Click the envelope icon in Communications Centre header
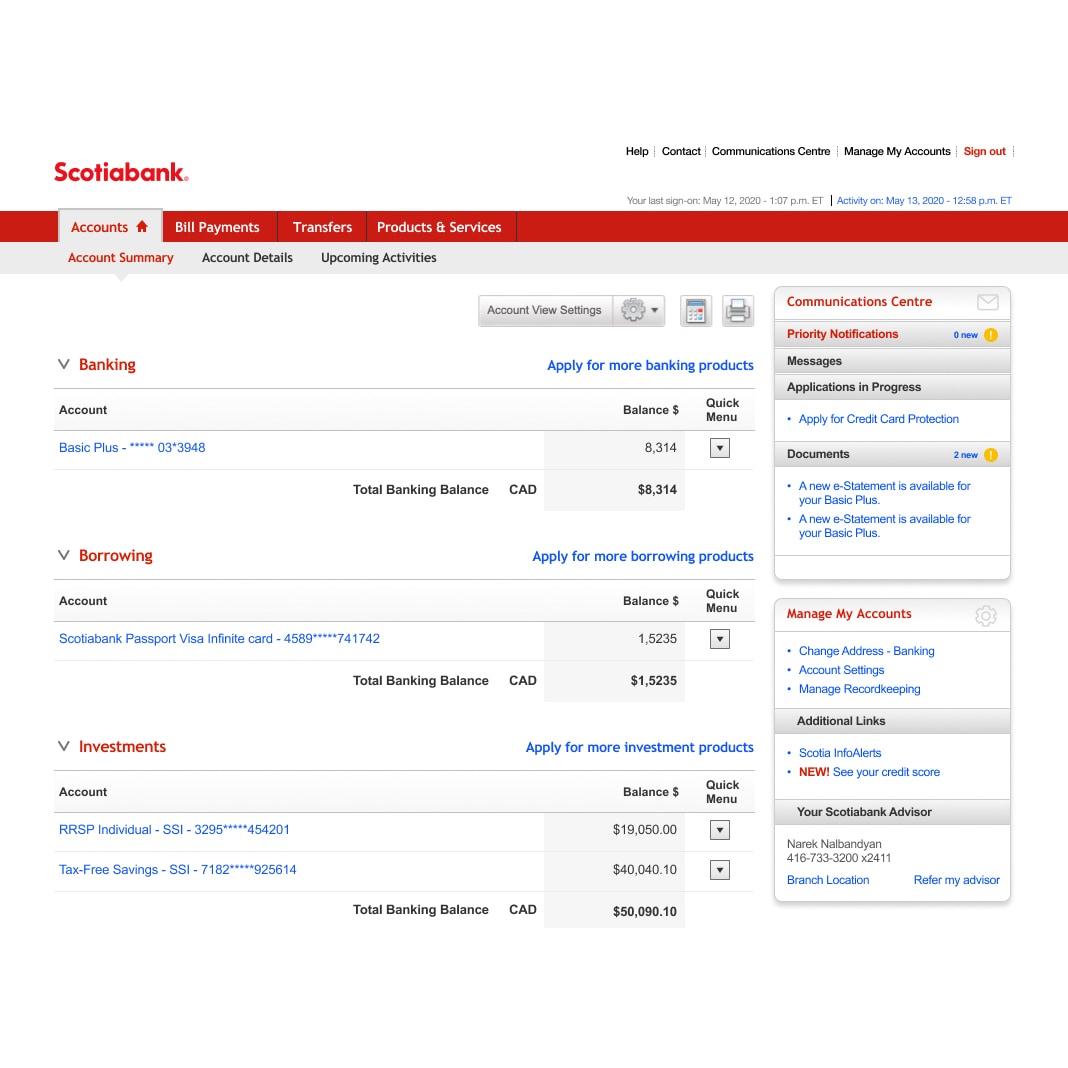Viewport: 1068px width, 1068px height. (x=988, y=301)
